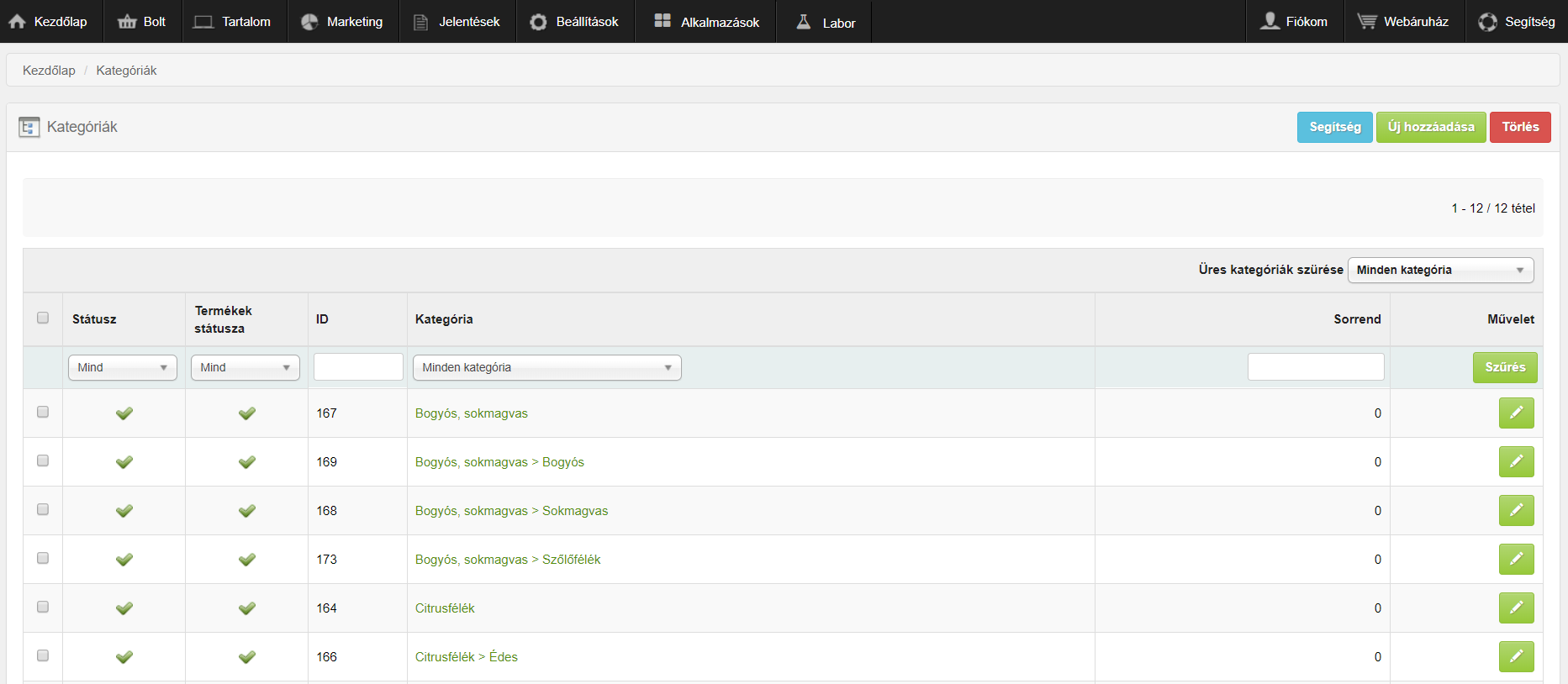Click the 1 - 12 / 12 tétel counter

[1493, 208]
